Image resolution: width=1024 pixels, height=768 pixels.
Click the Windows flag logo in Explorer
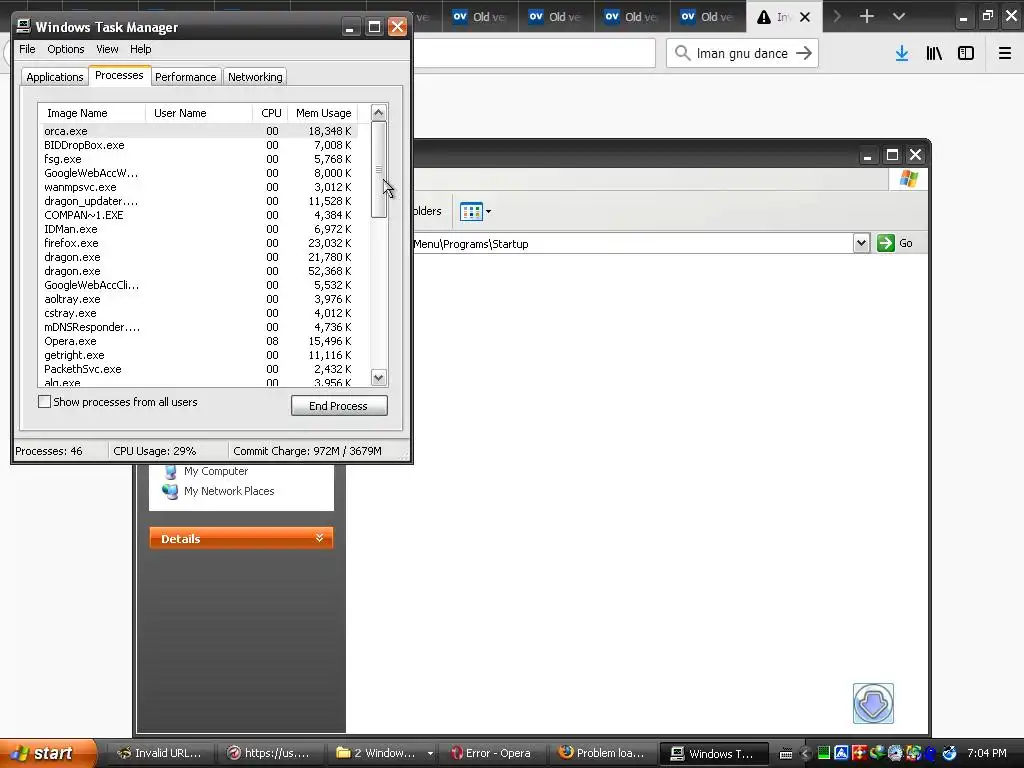coord(908,179)
